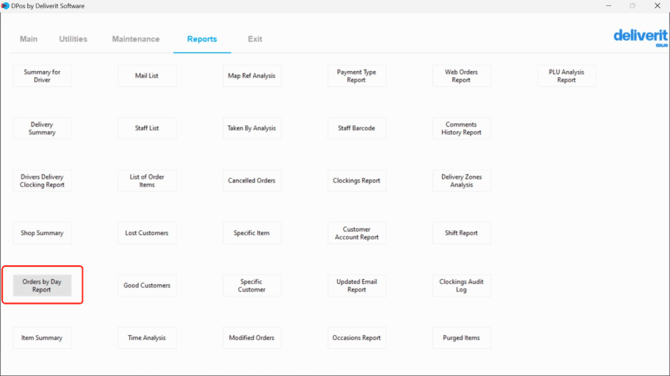Open Clockings Audit Log
The height and width of the screenshot is (376, 670).
(461, 285)
